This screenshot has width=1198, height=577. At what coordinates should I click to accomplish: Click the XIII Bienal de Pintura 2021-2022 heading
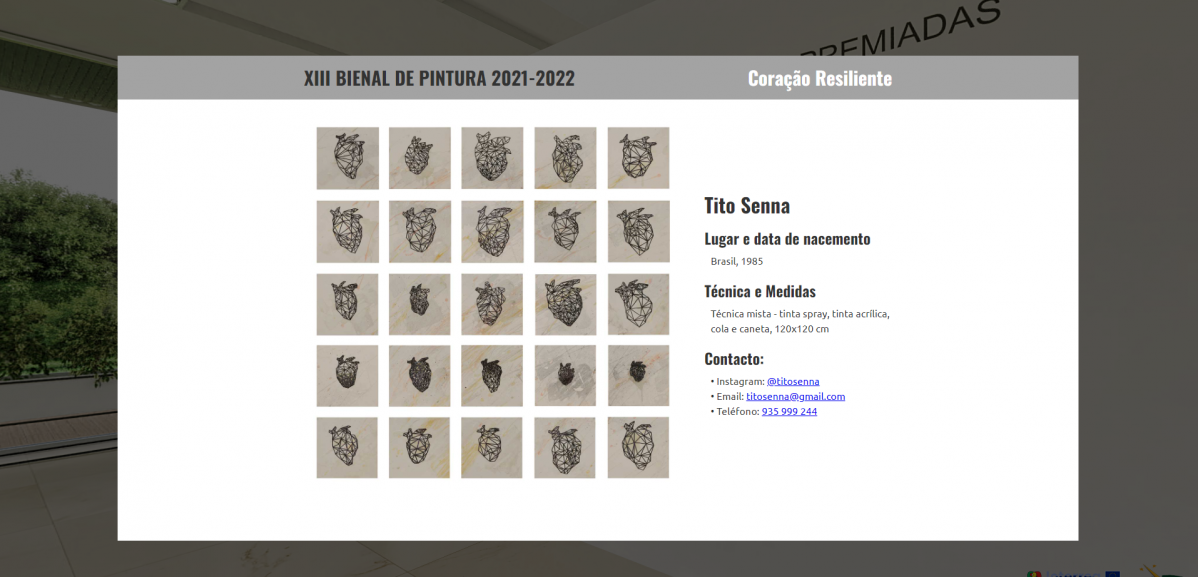point(439,79)
